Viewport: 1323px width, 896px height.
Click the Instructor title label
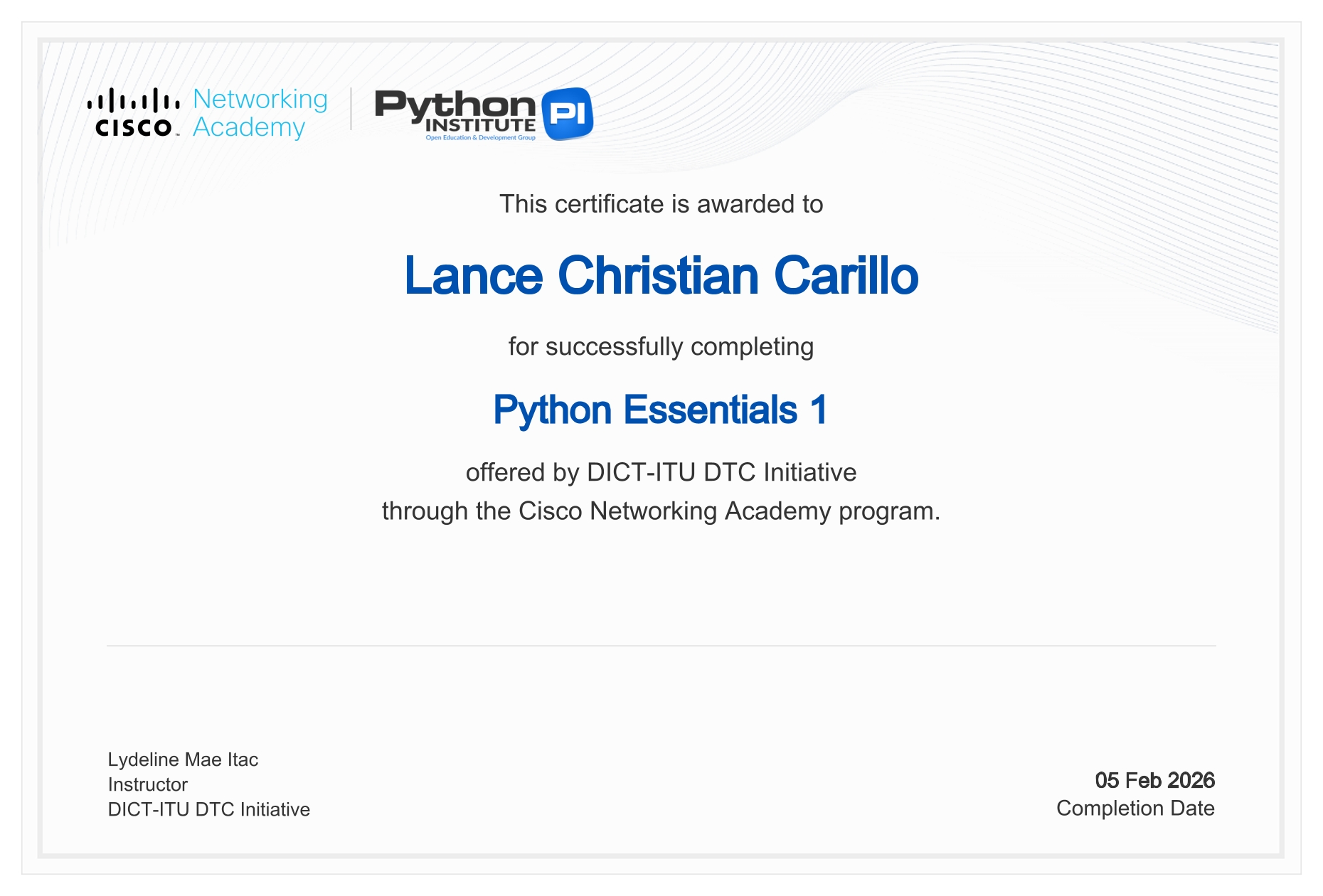pyautogui.click(x=147, y=784)
